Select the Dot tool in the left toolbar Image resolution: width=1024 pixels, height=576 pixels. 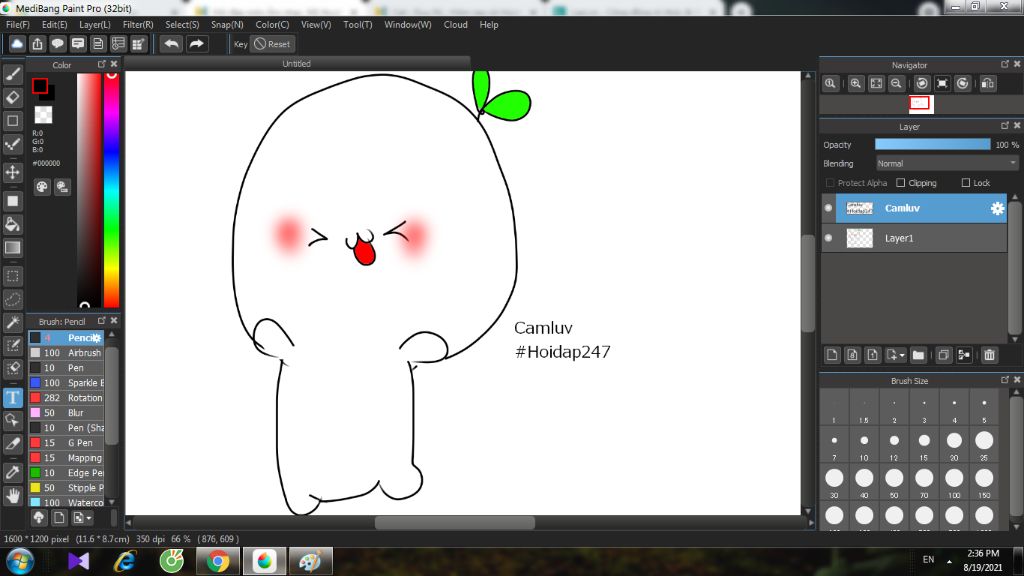12,145
